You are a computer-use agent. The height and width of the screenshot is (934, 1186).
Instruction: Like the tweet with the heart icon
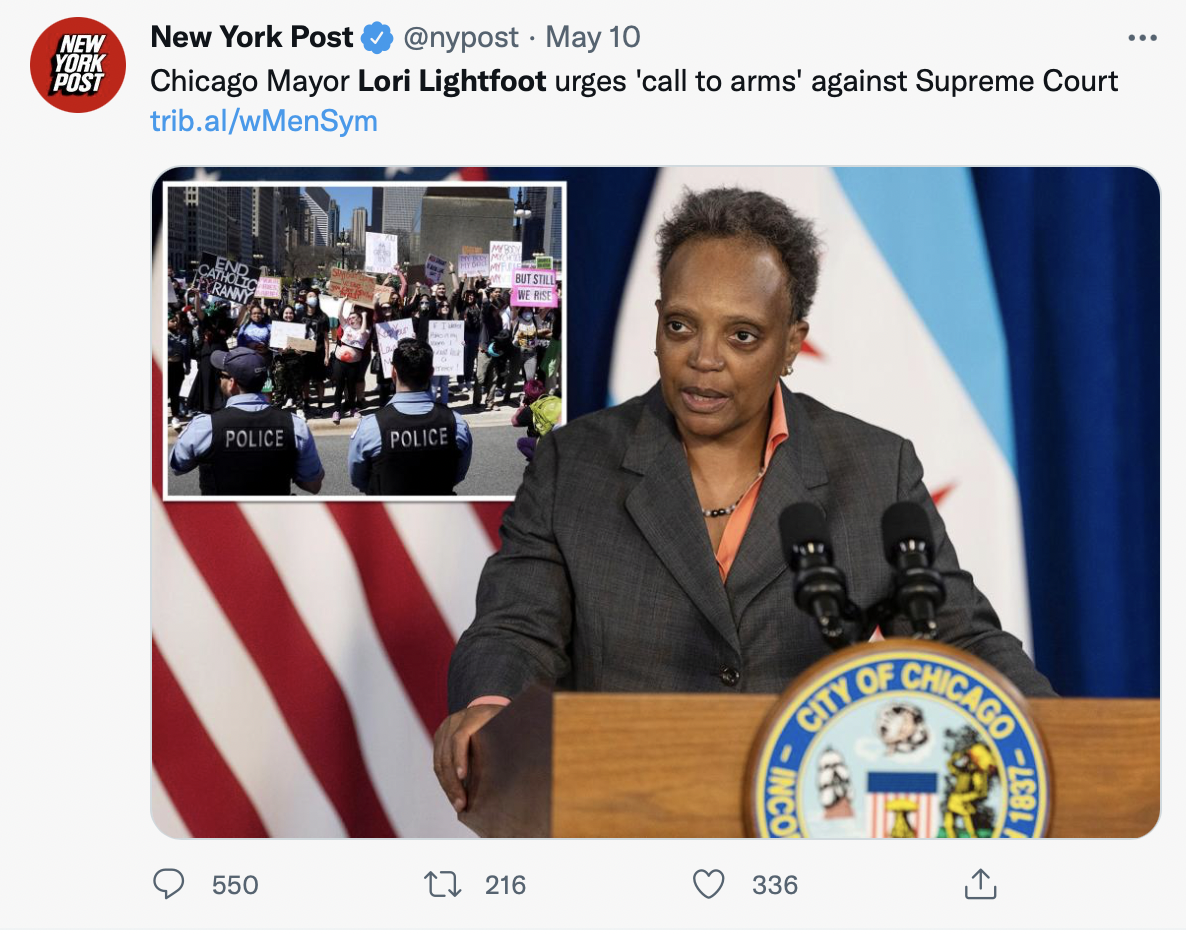point(709,884)
